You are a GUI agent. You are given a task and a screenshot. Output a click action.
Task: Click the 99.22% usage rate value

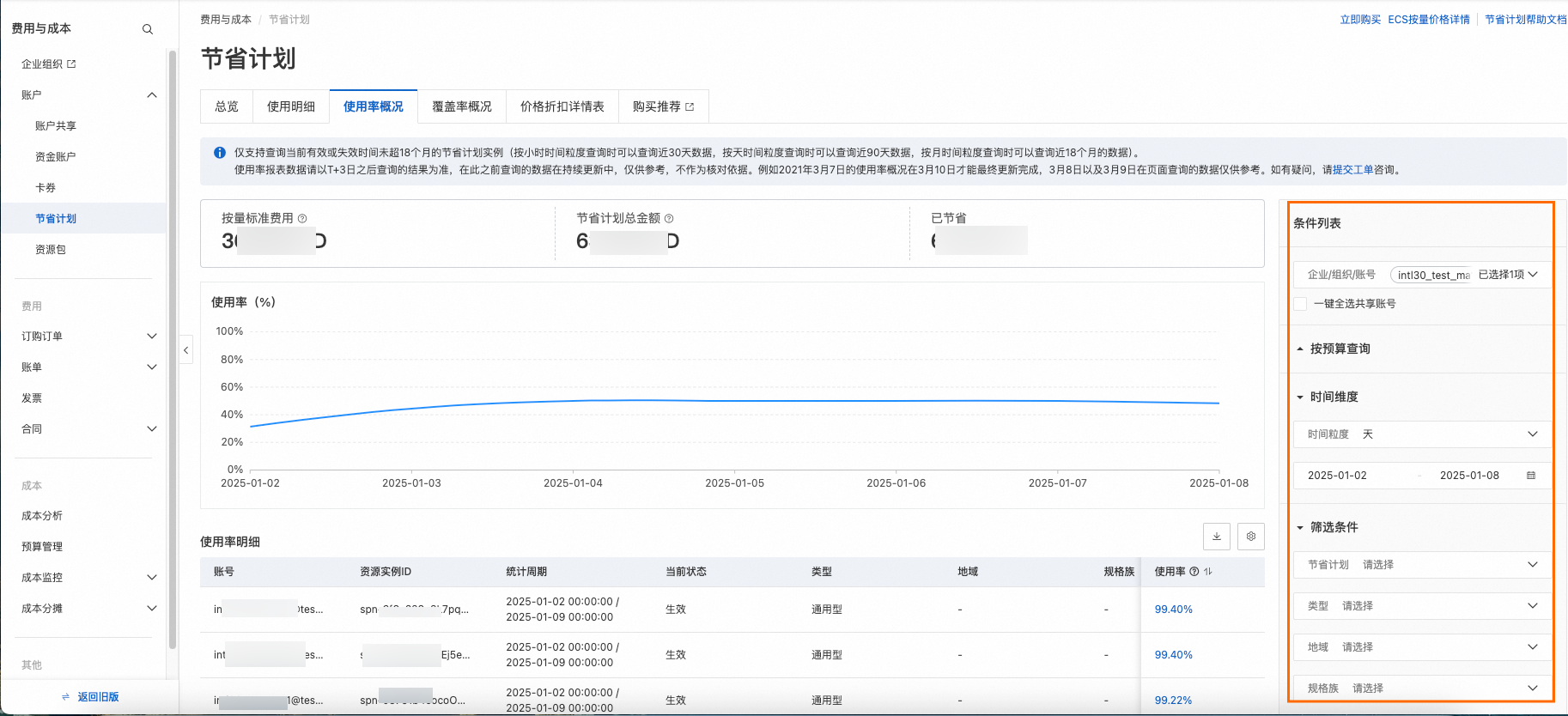[x=1173, y=701]
